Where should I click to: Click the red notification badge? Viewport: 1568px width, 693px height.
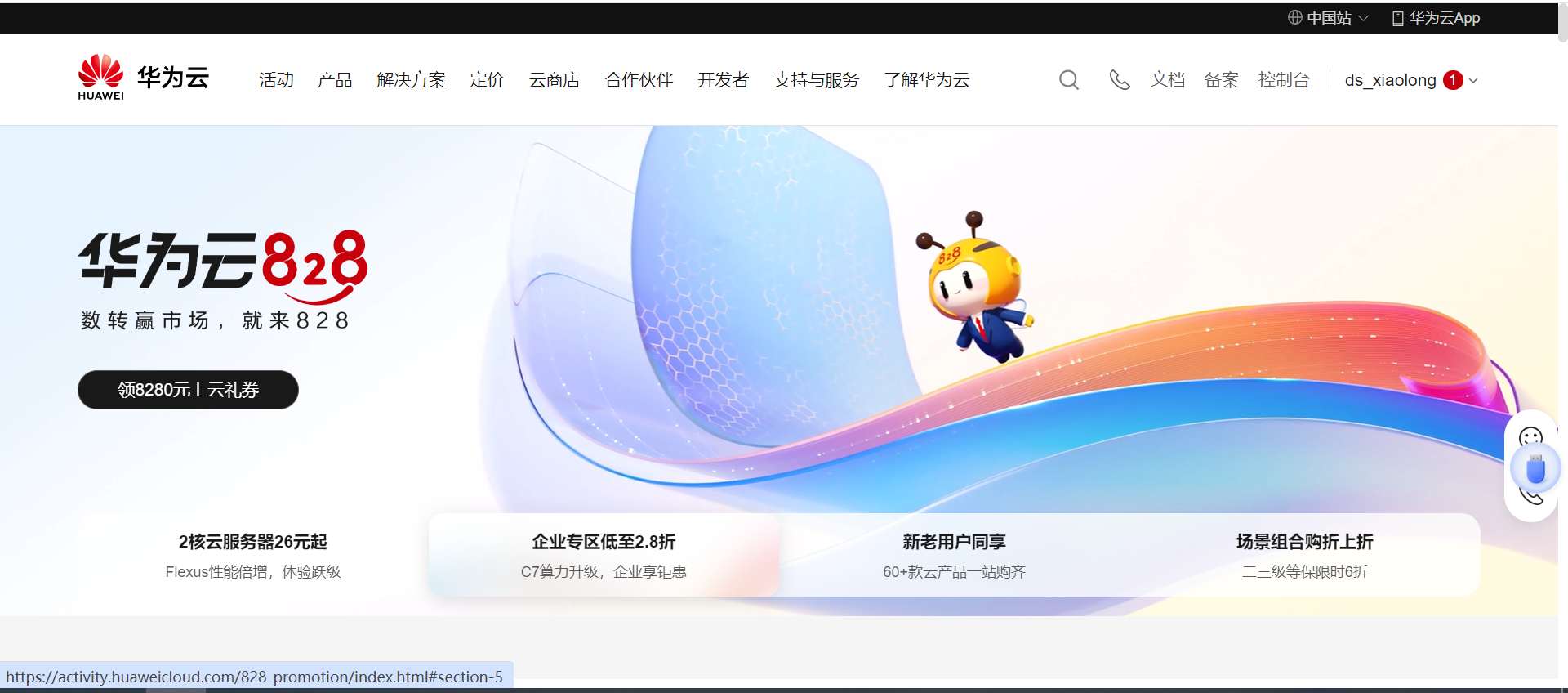tap(1453, 80)
